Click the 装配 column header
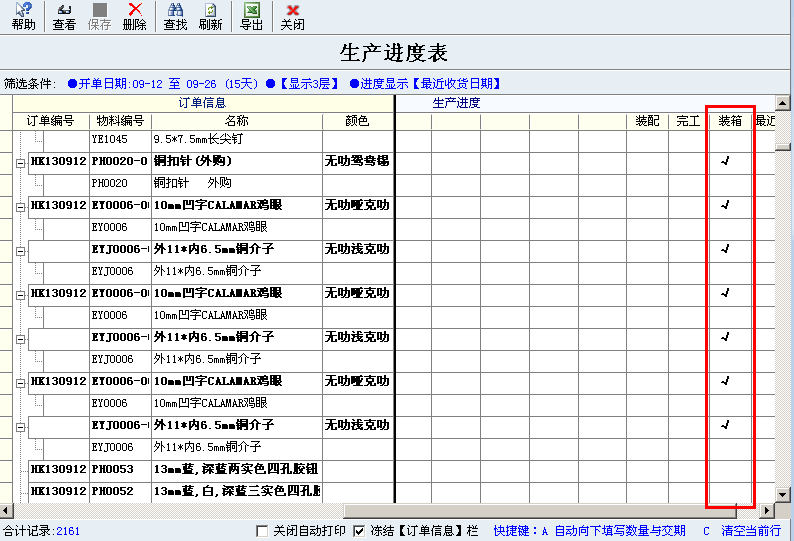 pos(647,121)
